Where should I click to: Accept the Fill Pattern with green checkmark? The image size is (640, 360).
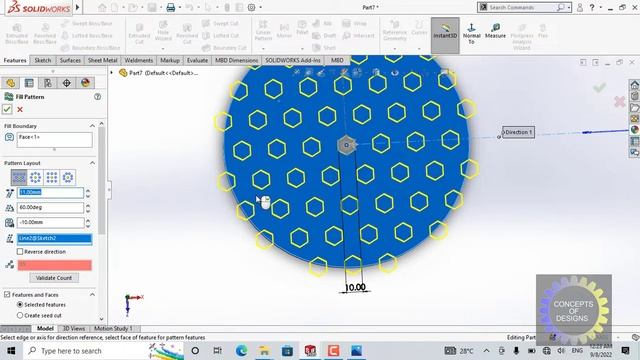(x=7, y=109)
